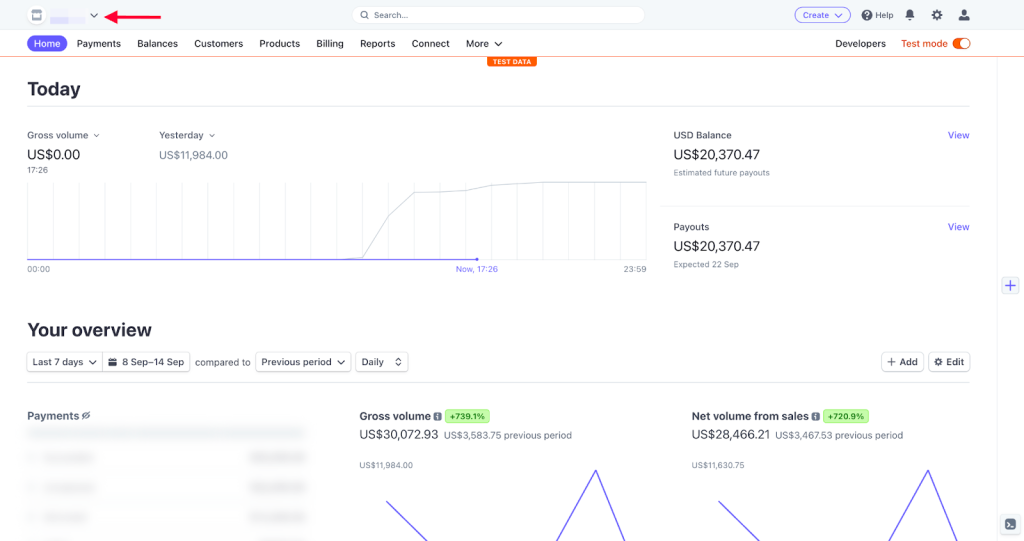1024x541 pixels.
Task: Open the Payments tab
Action: click(x=98, y=44)
